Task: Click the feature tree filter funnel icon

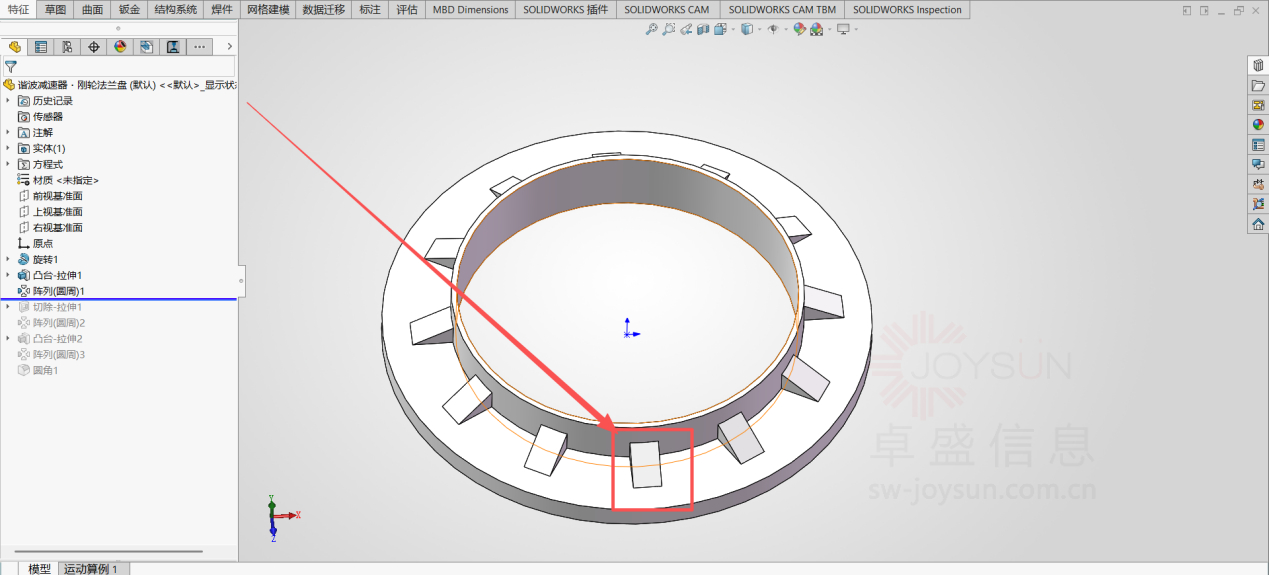Action: [x=11, y=66]
